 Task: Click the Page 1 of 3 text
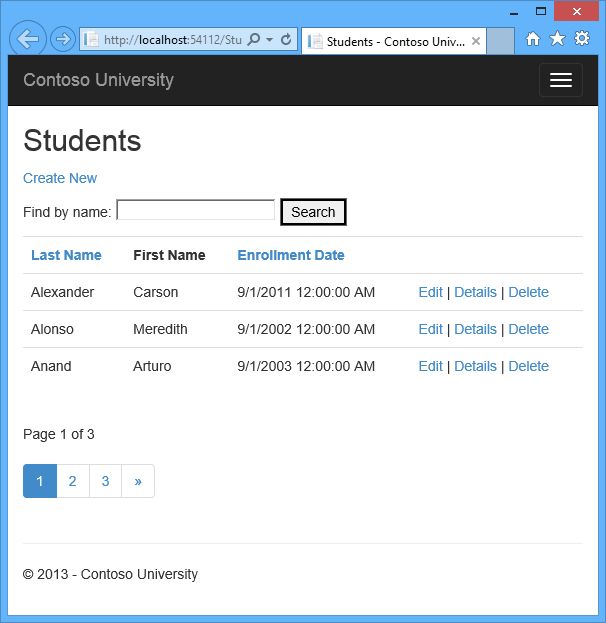coord(59,434)
